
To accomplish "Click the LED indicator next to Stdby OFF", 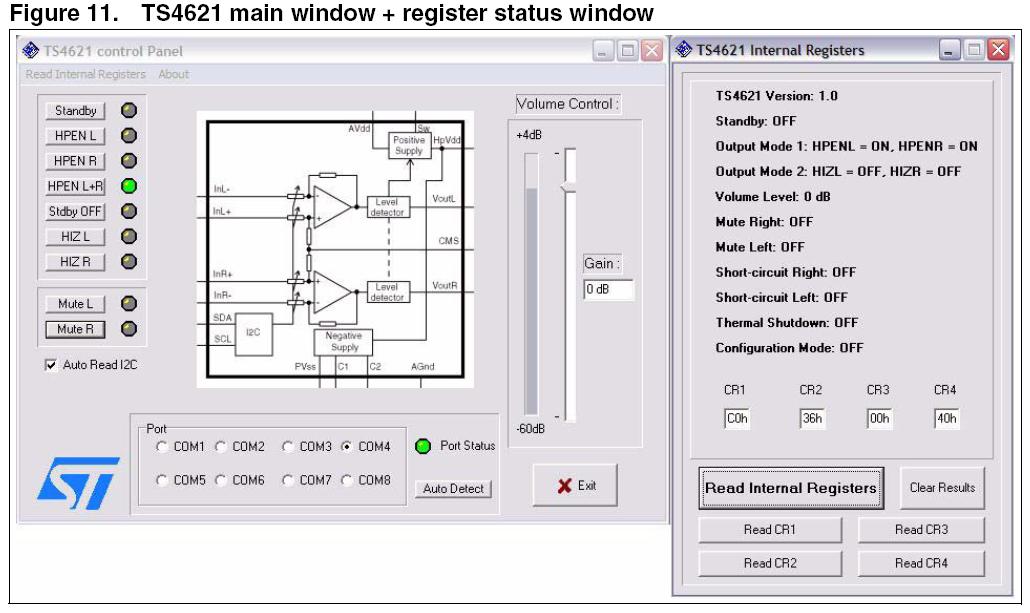I will pos(129,211).
